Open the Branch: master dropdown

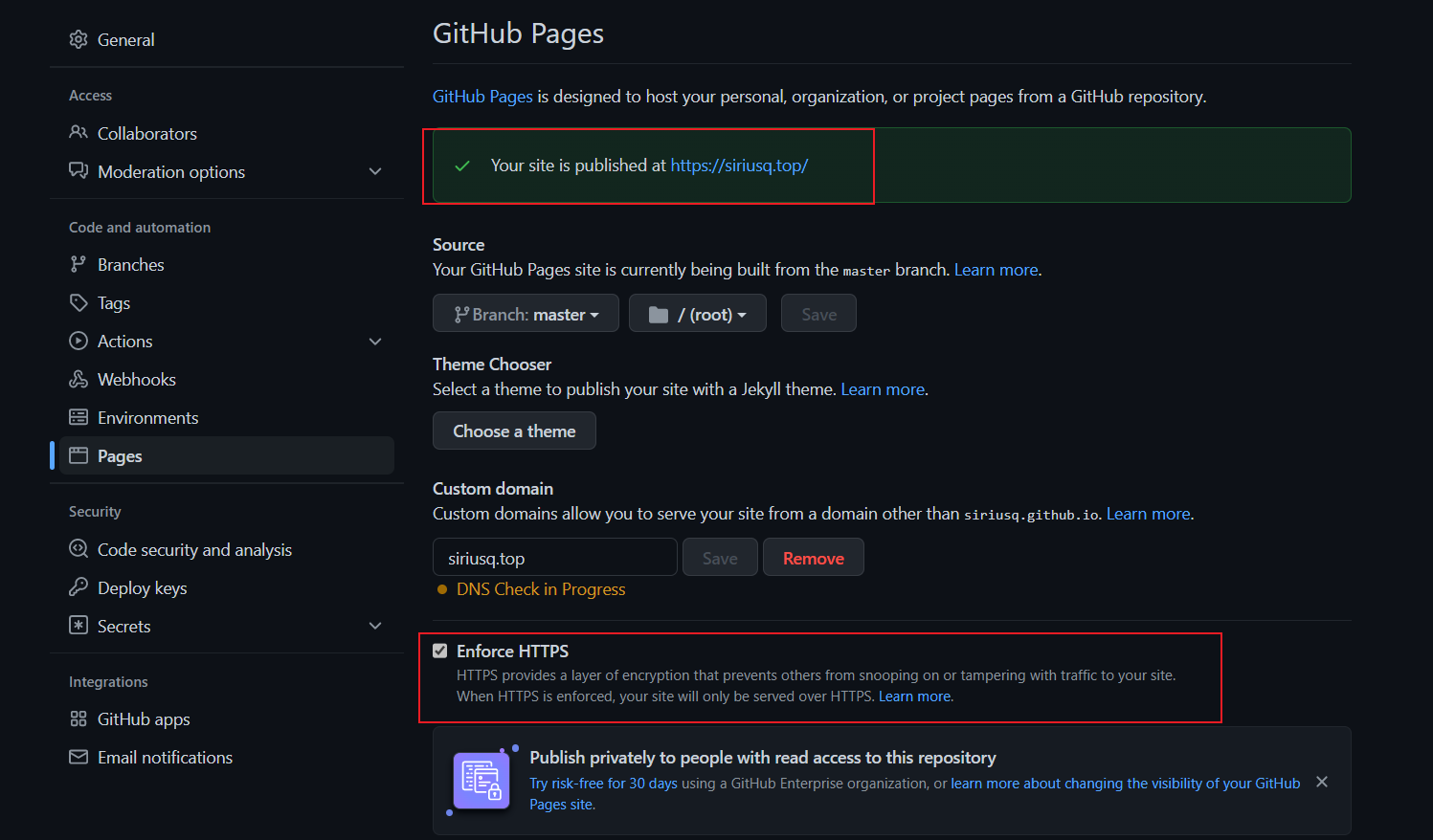526,313
